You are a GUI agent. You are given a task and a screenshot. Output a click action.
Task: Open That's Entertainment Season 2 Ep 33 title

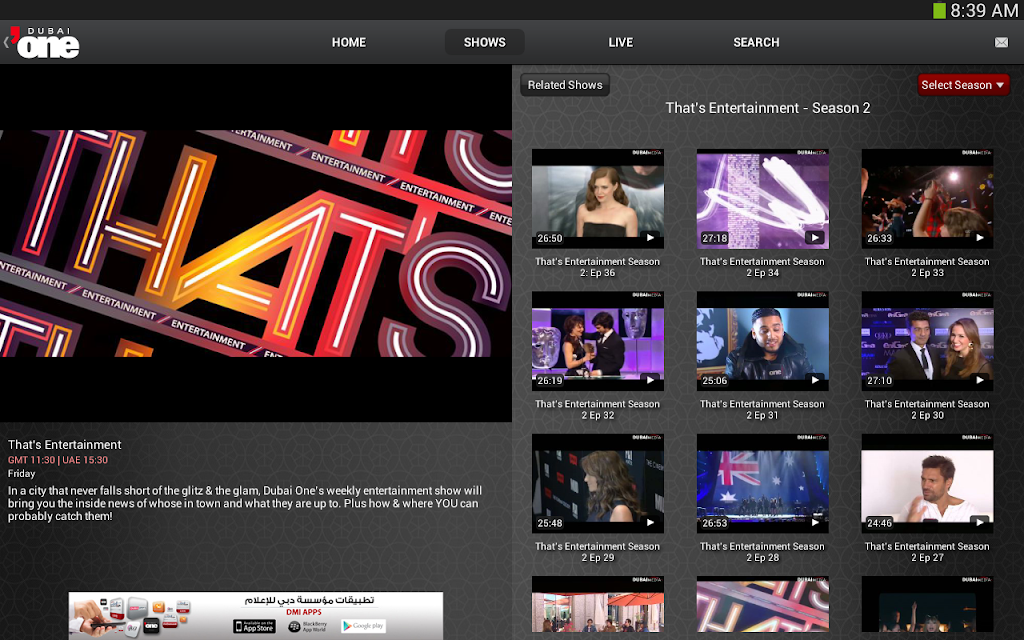927,267
